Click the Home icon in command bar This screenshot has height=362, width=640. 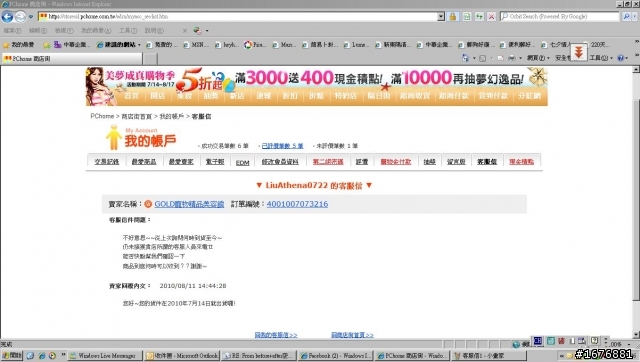[465, 58]
